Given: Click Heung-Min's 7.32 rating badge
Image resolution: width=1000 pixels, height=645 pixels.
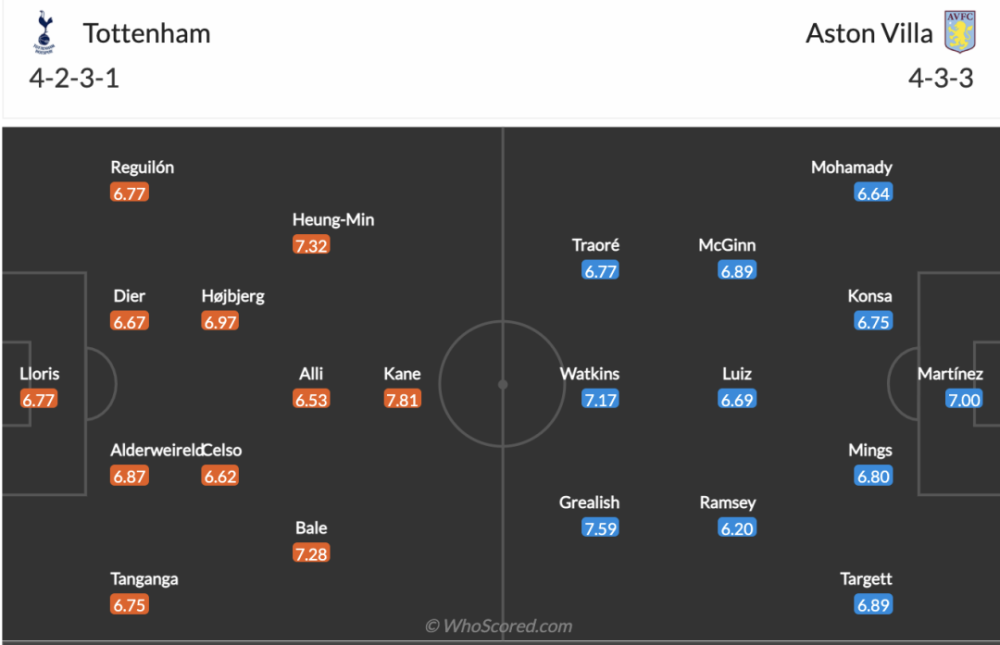Looking at the screenshot, I should [311, 245].
